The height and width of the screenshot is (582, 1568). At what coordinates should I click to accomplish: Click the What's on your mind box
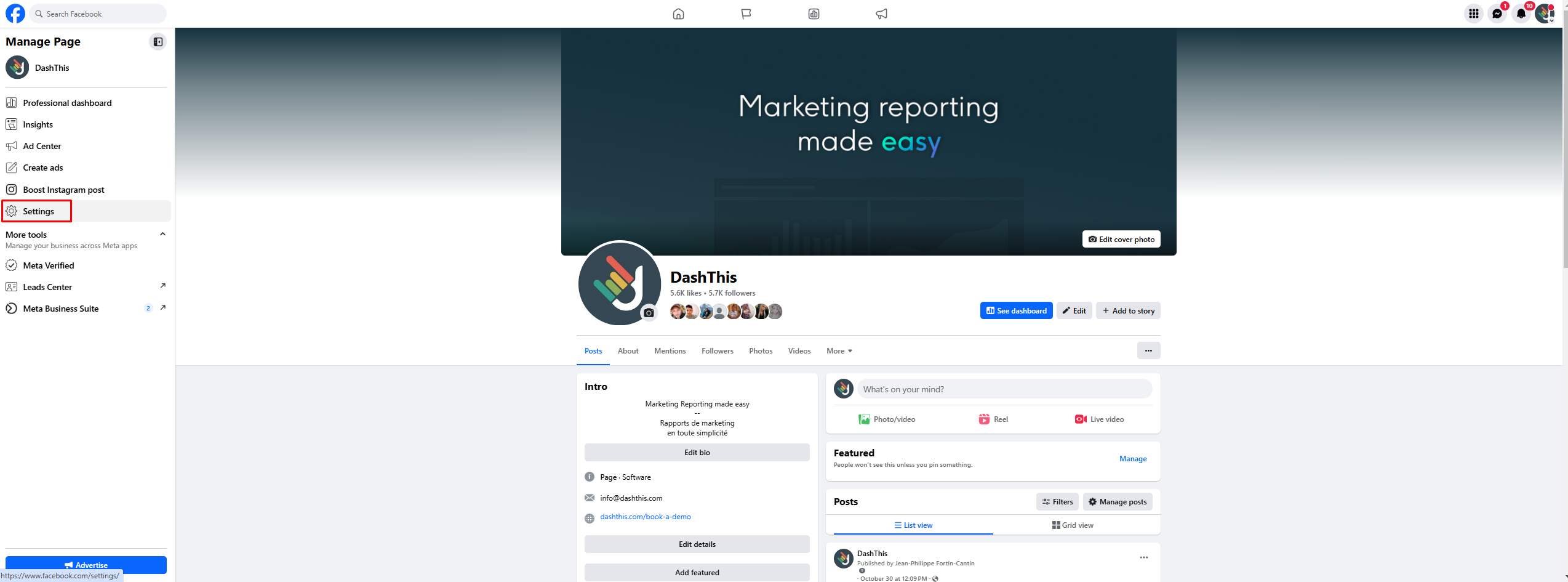(x=1004, y=389)
